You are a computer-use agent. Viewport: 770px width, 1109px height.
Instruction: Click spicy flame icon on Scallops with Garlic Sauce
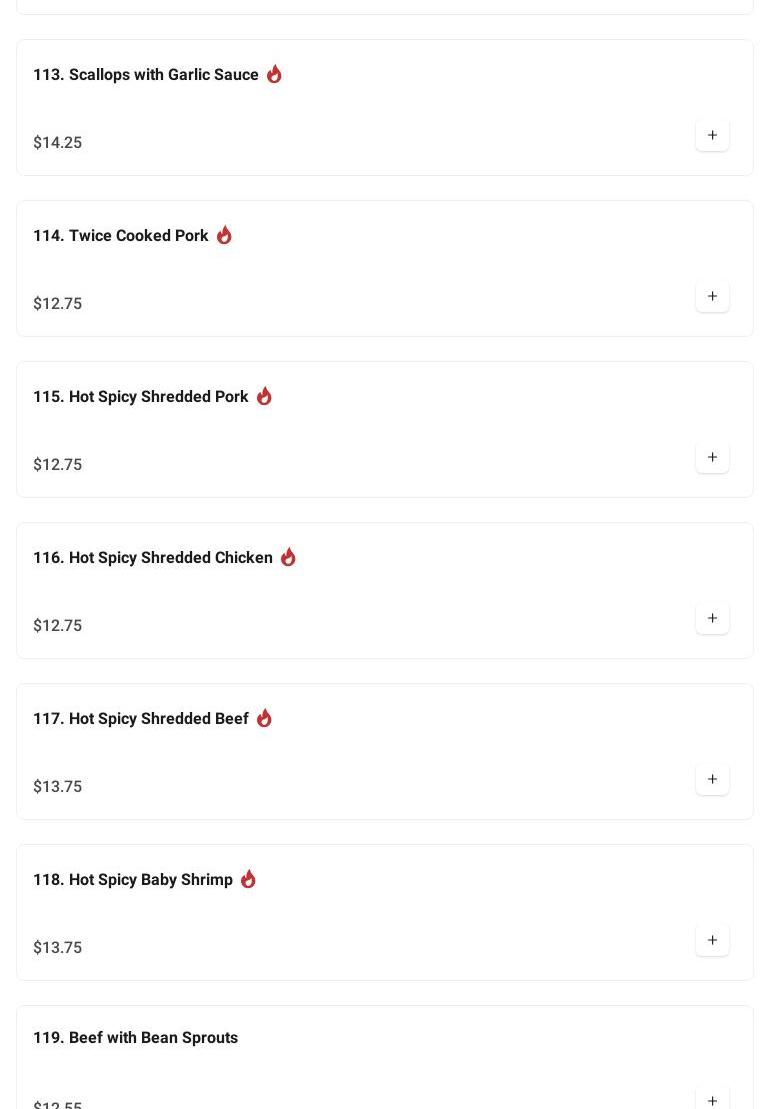tap(274, 74)
